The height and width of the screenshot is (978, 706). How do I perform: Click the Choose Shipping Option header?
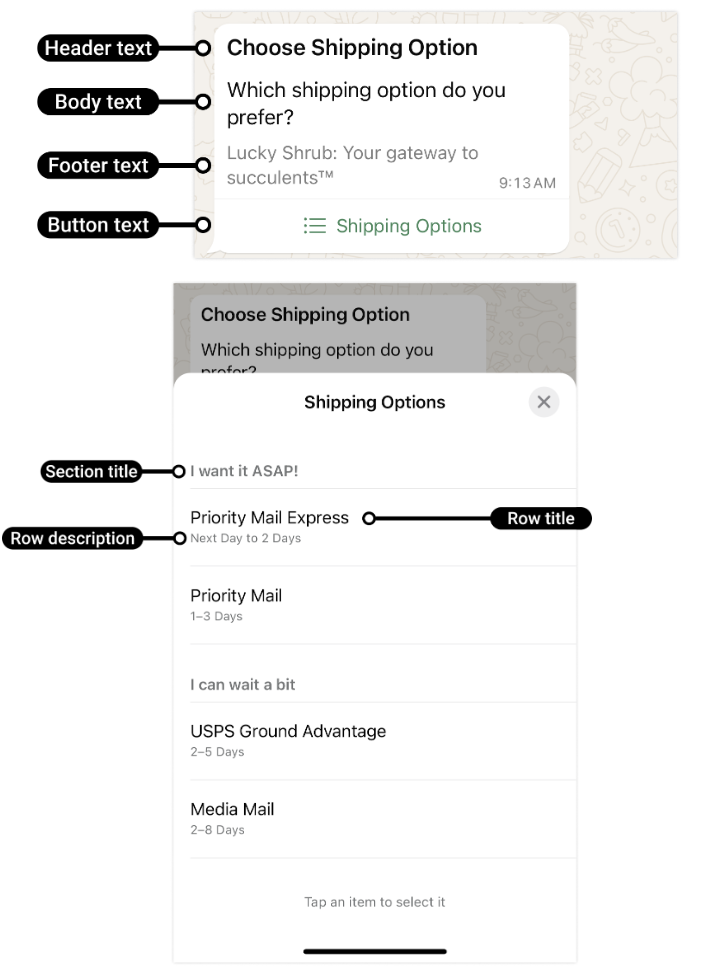[352, 48]
